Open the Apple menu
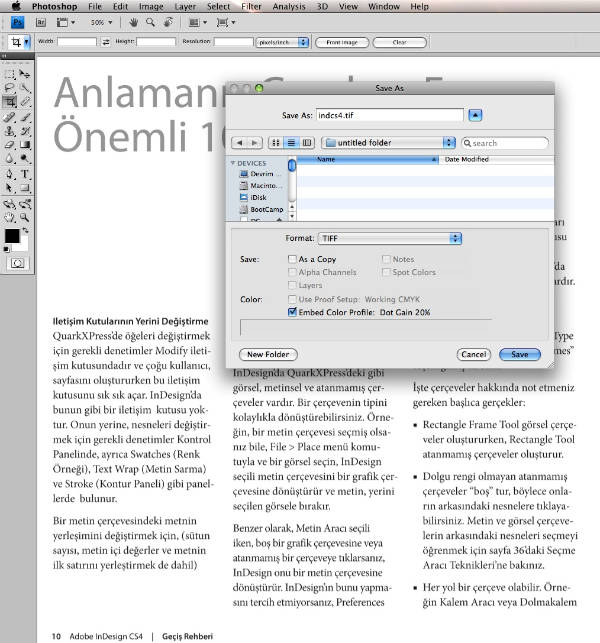Screen dimensions: 600x643 point(15,6)
